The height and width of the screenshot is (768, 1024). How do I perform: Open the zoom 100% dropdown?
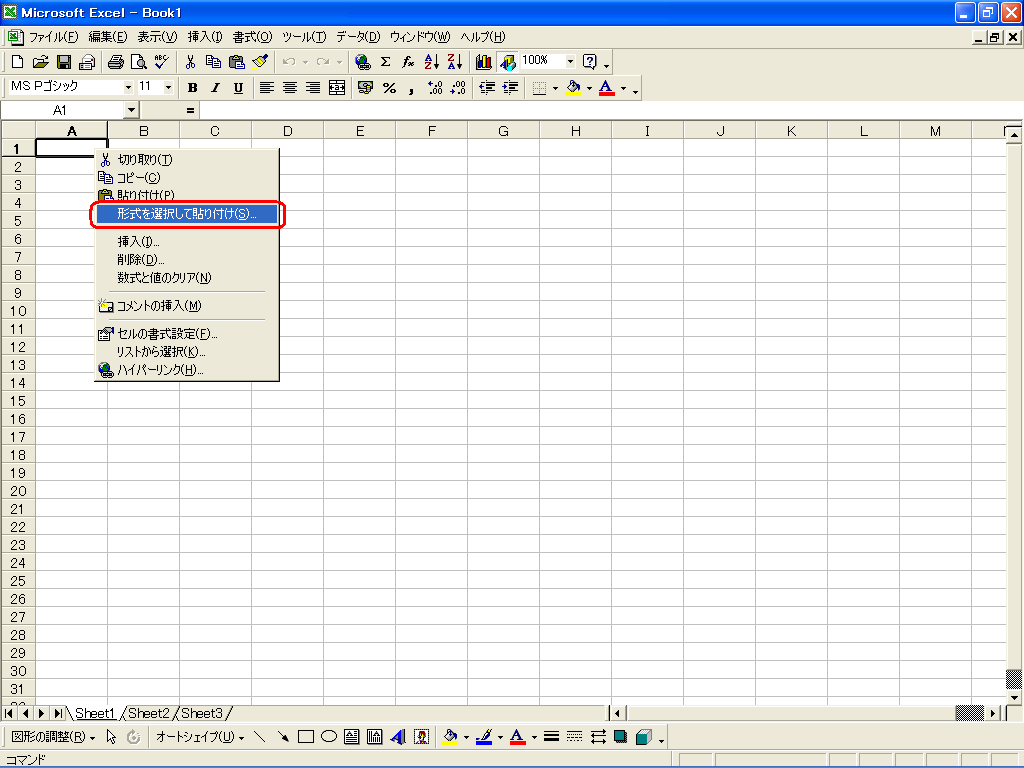570,61
